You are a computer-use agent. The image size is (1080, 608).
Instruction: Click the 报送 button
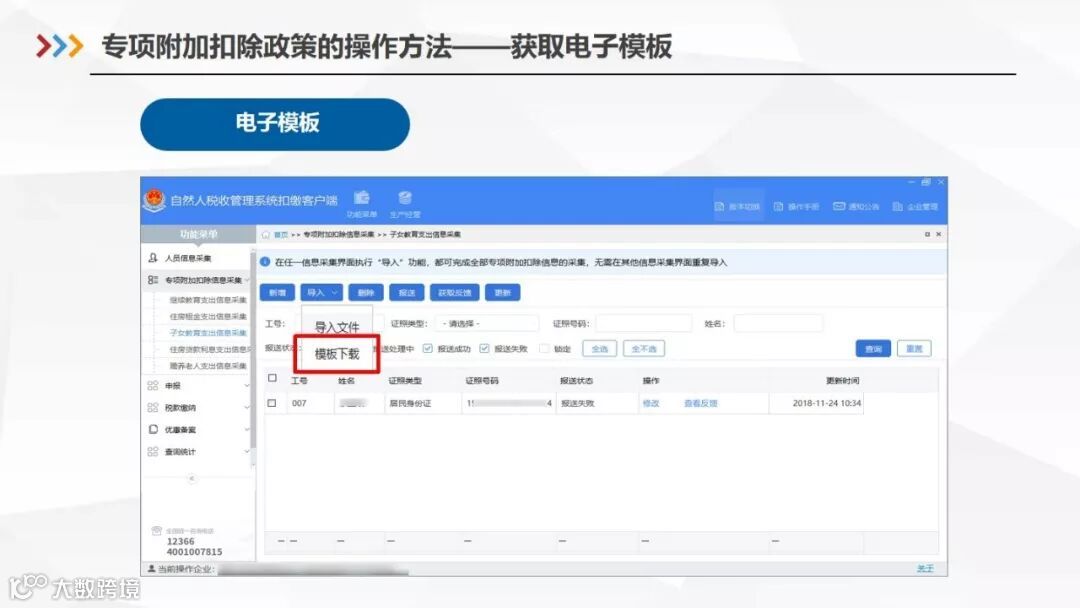pyautogui.click(x=406, y=293)
